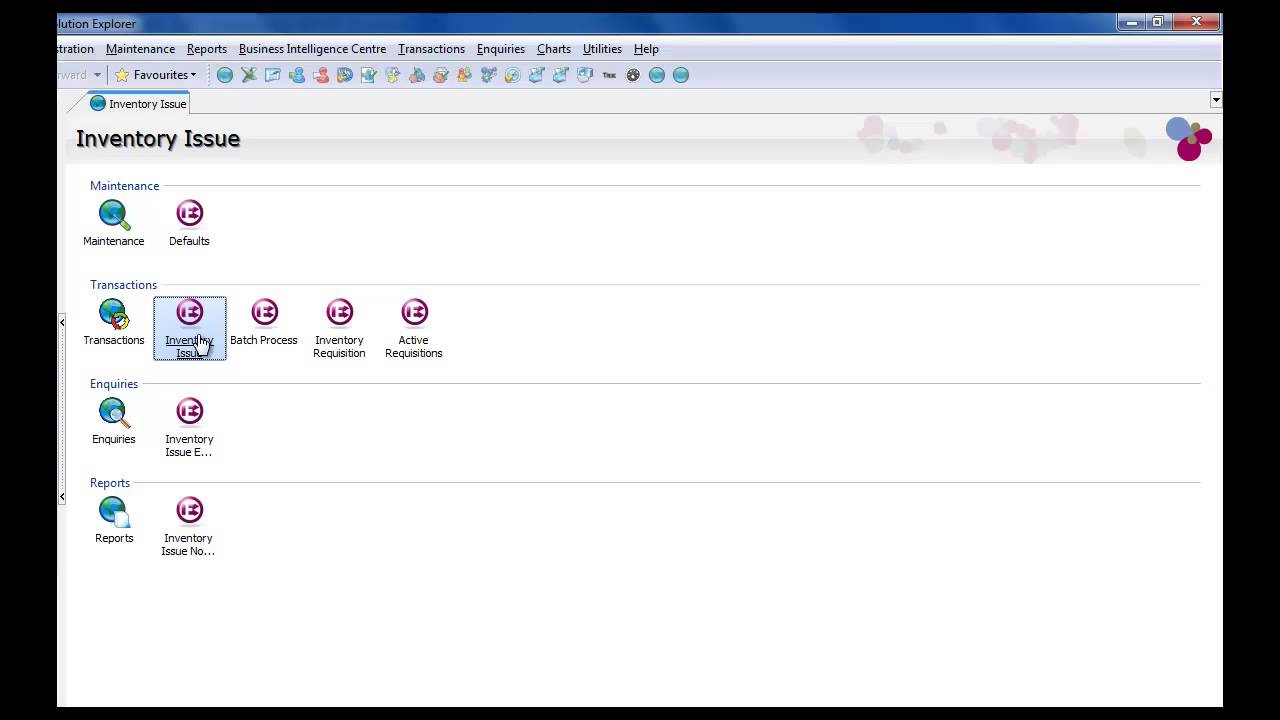Open the Transactions menu in the menu bar
Image resolution: width=1280 pixels, height=720 pixels.
tap(431, 49)
